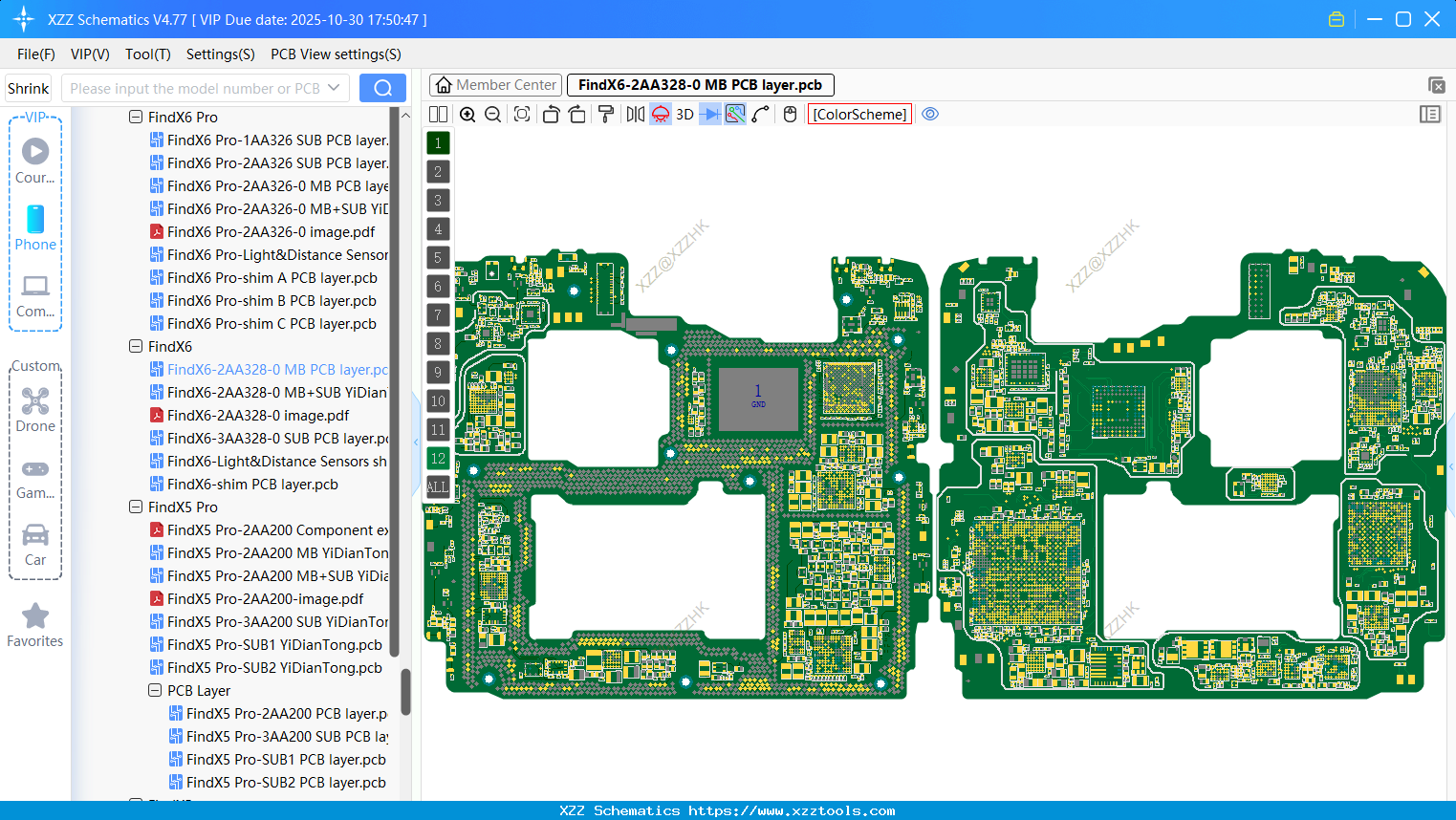The height and width of the screenshot is (820, 1456).
Task: Open the side panel layout icon
Action: [1430, 114]
